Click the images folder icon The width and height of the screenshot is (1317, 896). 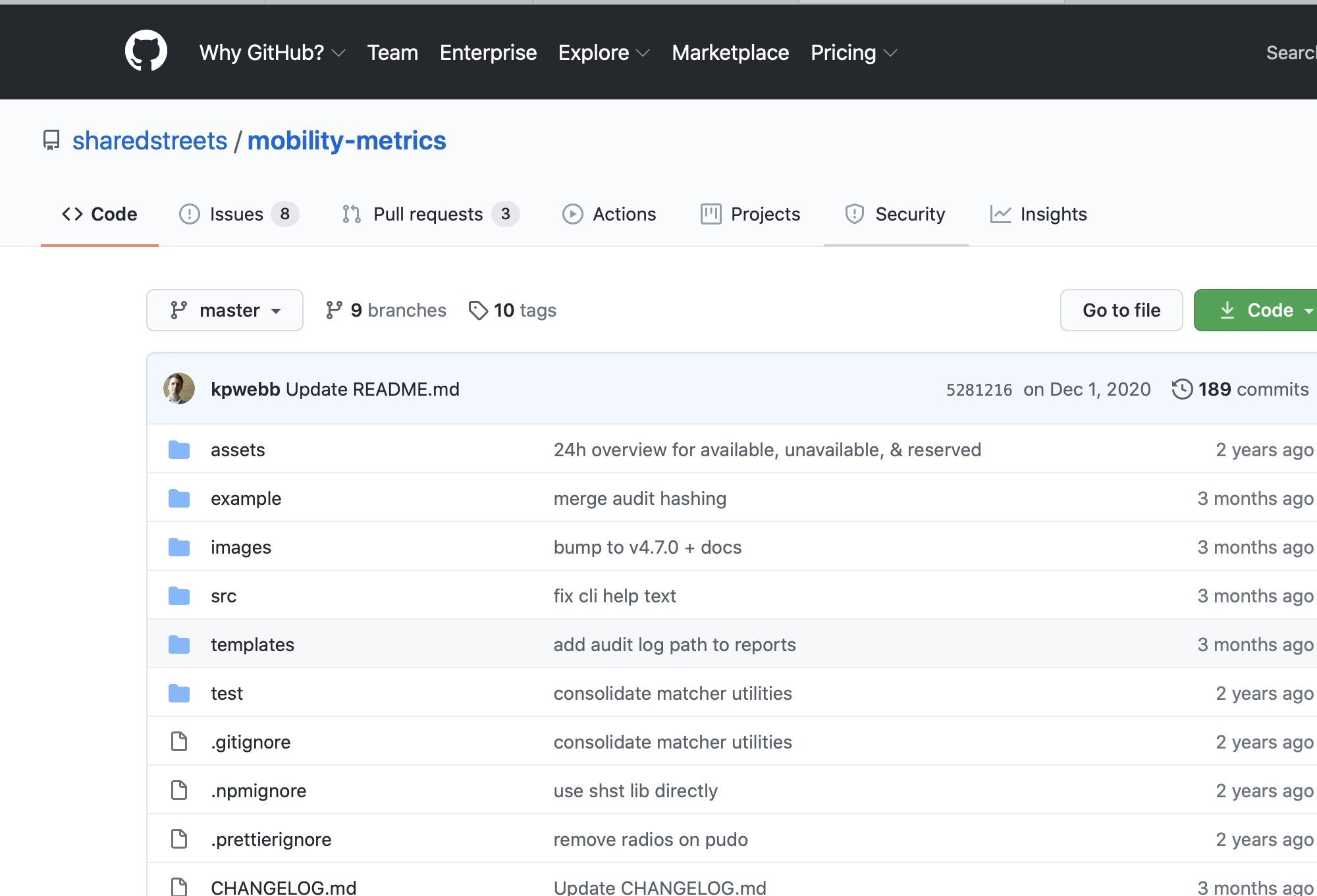tap(179, 547)
